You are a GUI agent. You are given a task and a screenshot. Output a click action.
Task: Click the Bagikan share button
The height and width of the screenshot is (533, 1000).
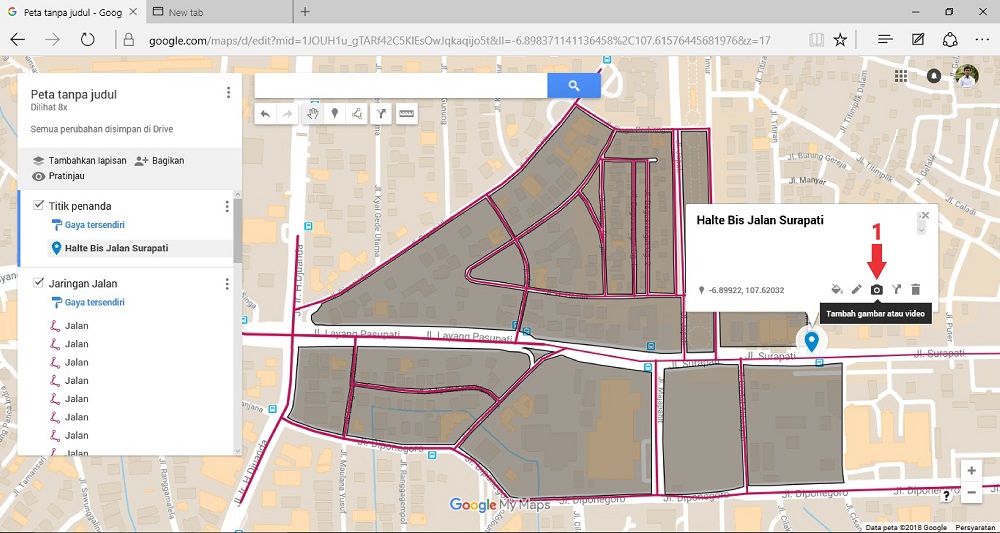[159, 160]
